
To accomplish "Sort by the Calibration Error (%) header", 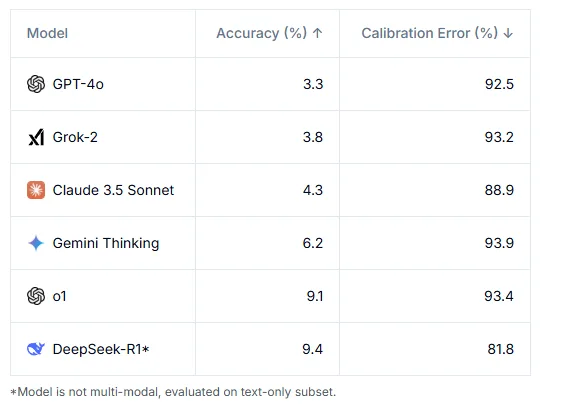I will tap(435, 33).
